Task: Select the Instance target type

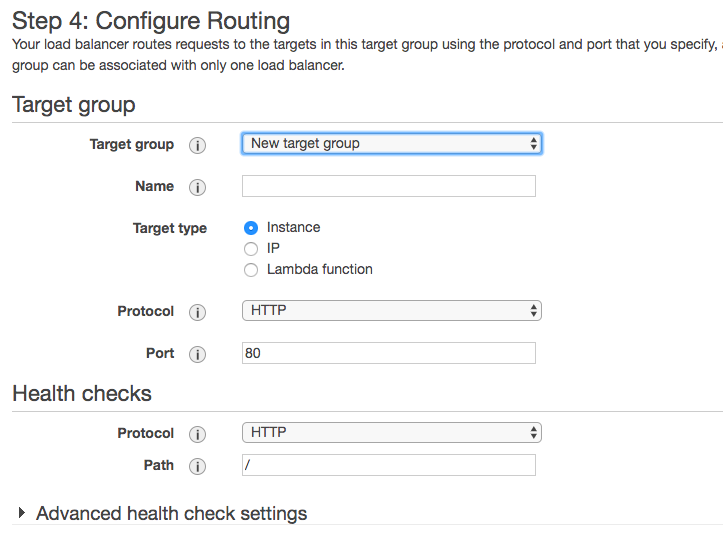Action: pyautogui.click(x=251, y=228)
